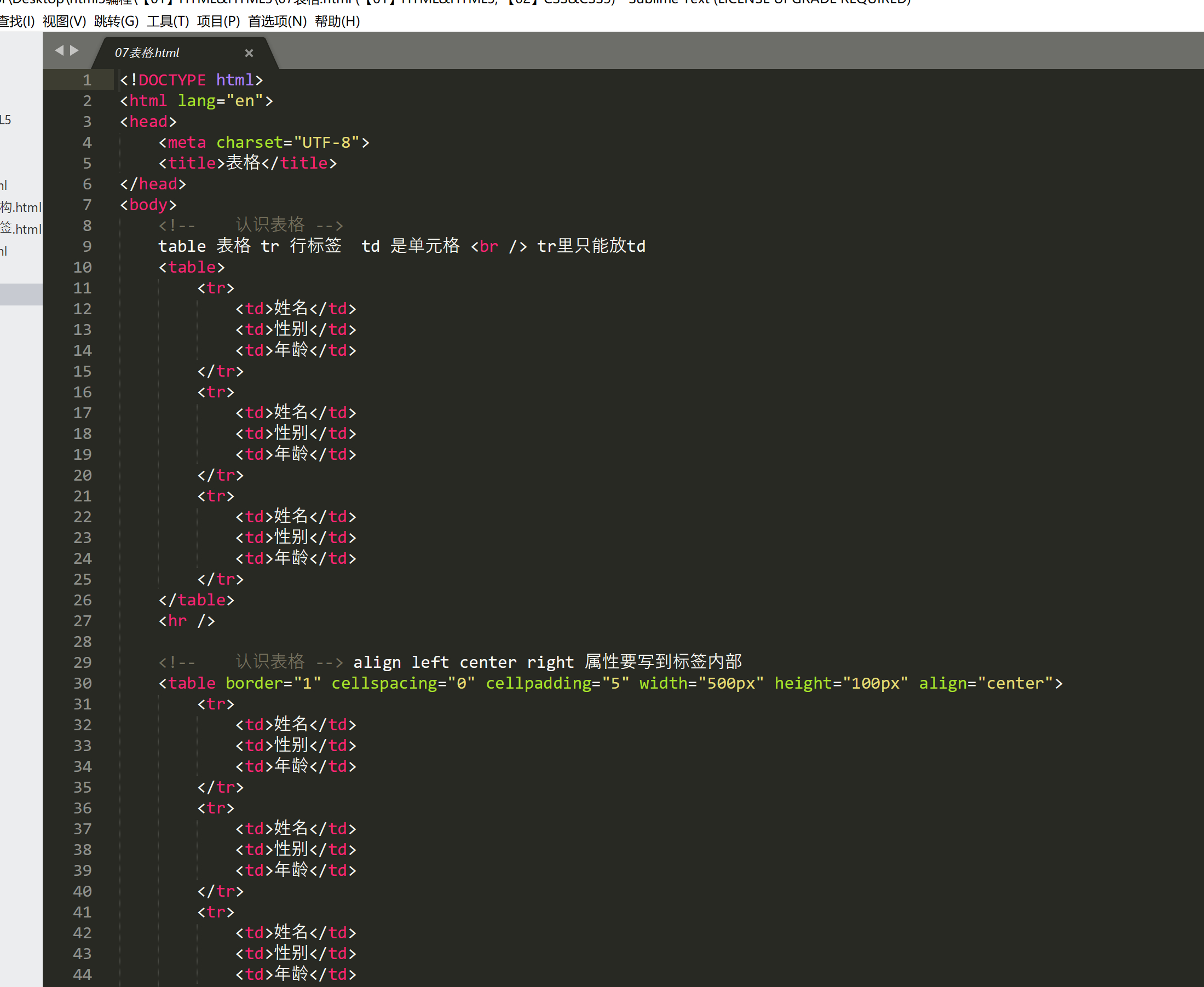This screenshot has width=1204, height=987.
Task: Click line number 30 in the gutter
Action: coord(83,683)
